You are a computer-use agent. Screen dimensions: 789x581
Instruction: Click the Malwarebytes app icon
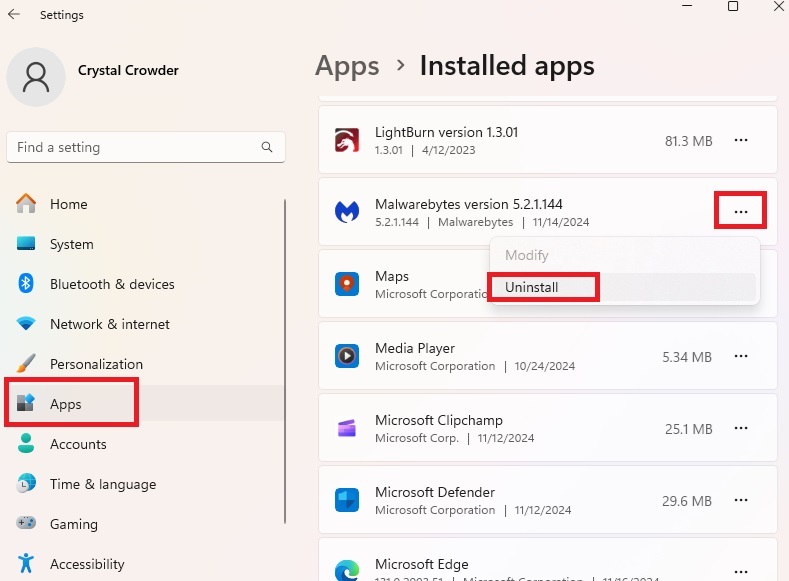point(347,212)
